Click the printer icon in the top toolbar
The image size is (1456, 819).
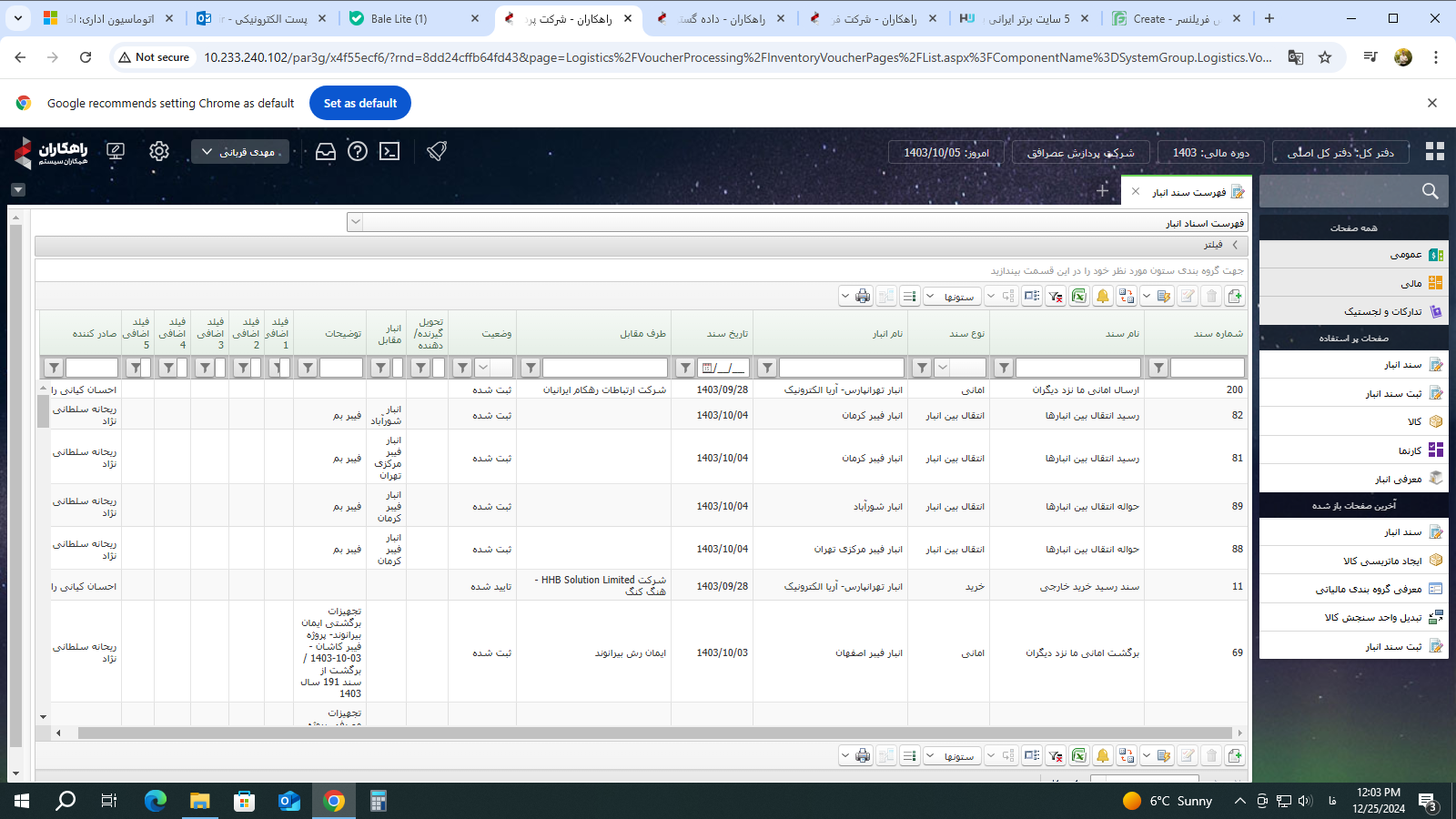[863, 296]
